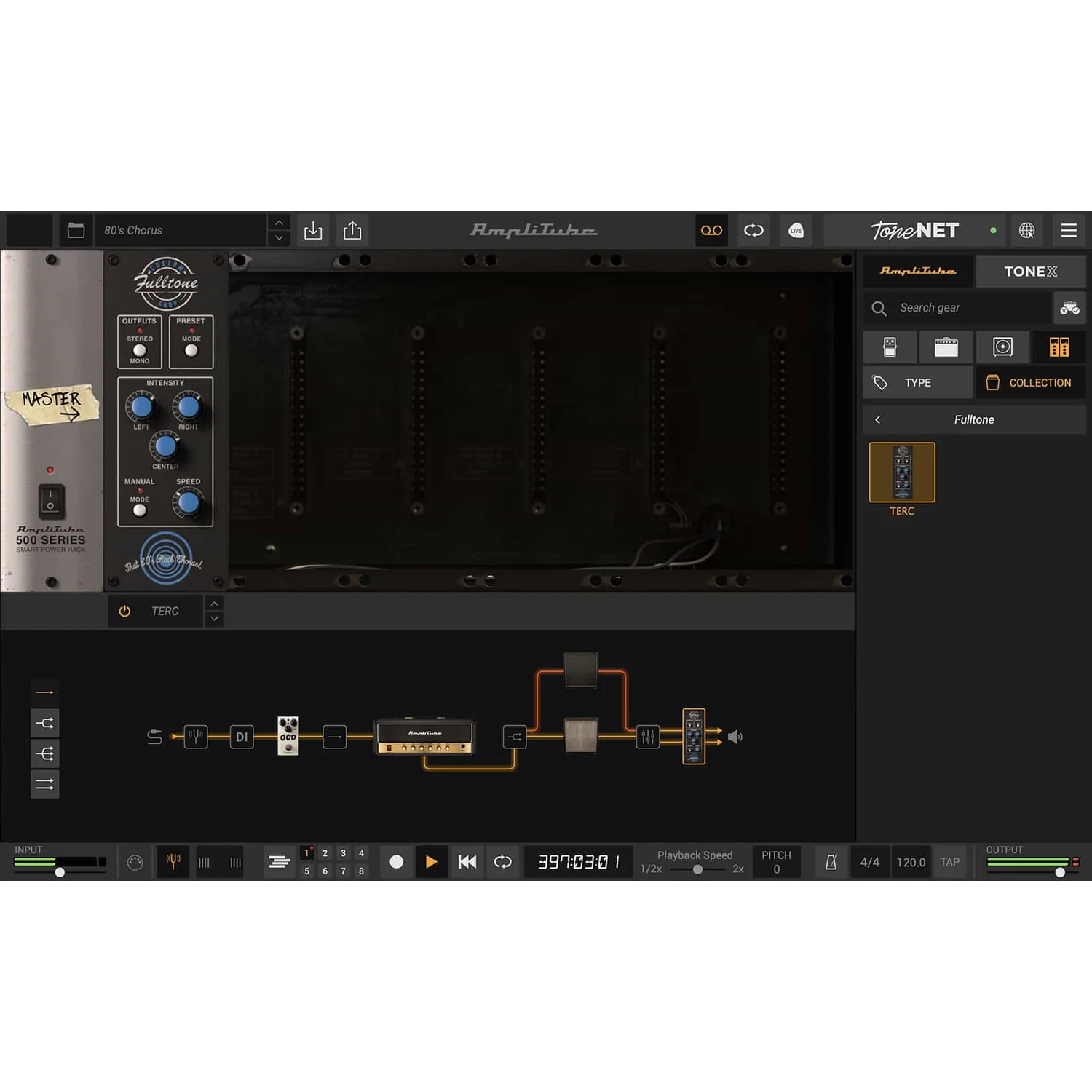Toggle the 500 Series rack power switch
Image resolution: width=1092 pixels, height=1092 pixels.
51,501
